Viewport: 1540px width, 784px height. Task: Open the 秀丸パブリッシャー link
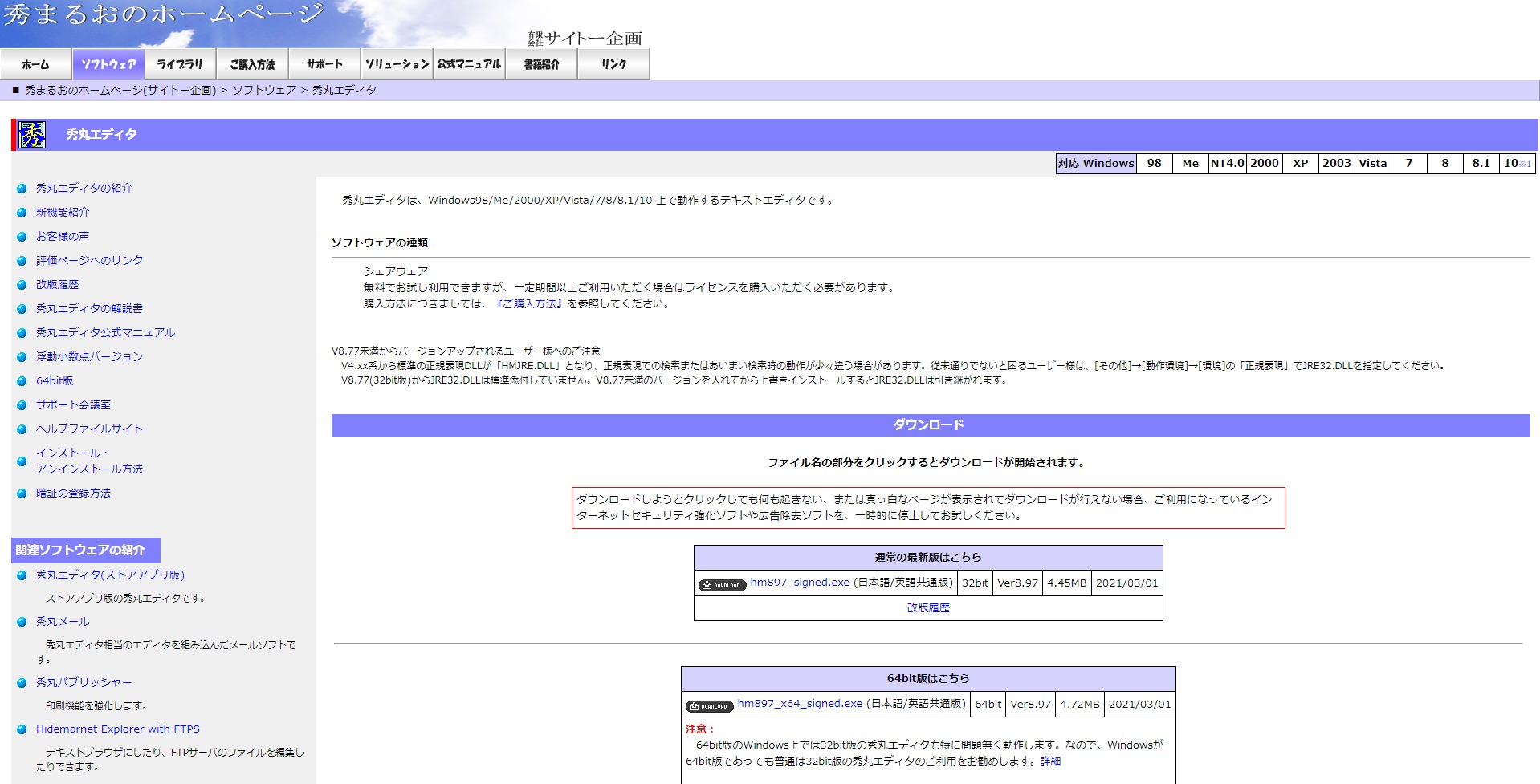(x=84, y=682)
